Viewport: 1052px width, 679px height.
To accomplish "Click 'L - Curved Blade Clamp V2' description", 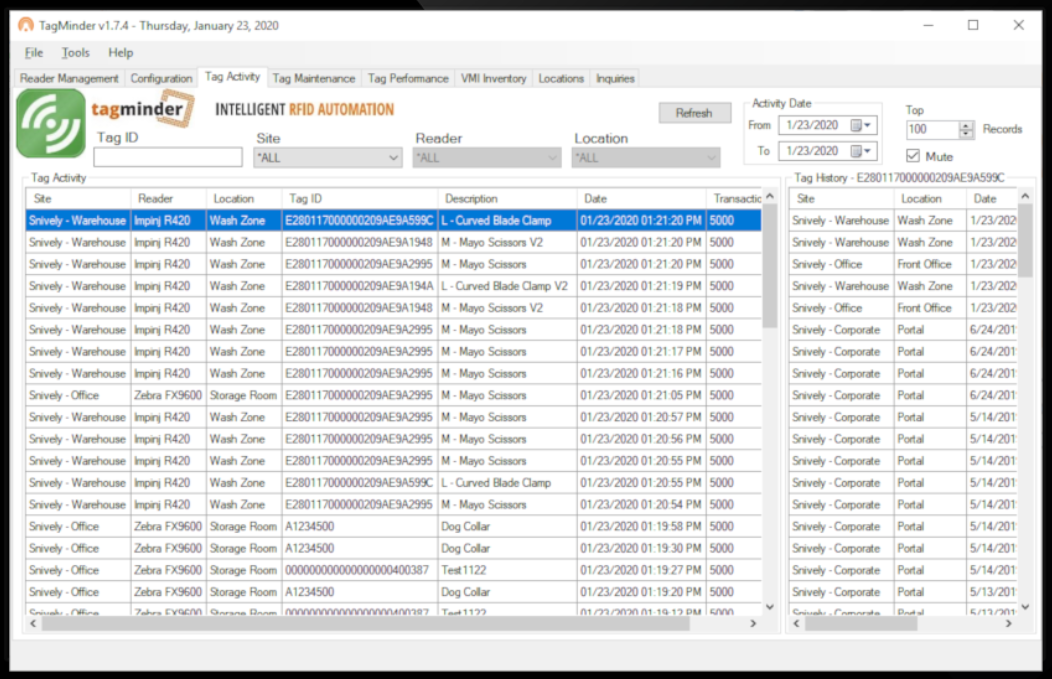I will pos(507,286).
